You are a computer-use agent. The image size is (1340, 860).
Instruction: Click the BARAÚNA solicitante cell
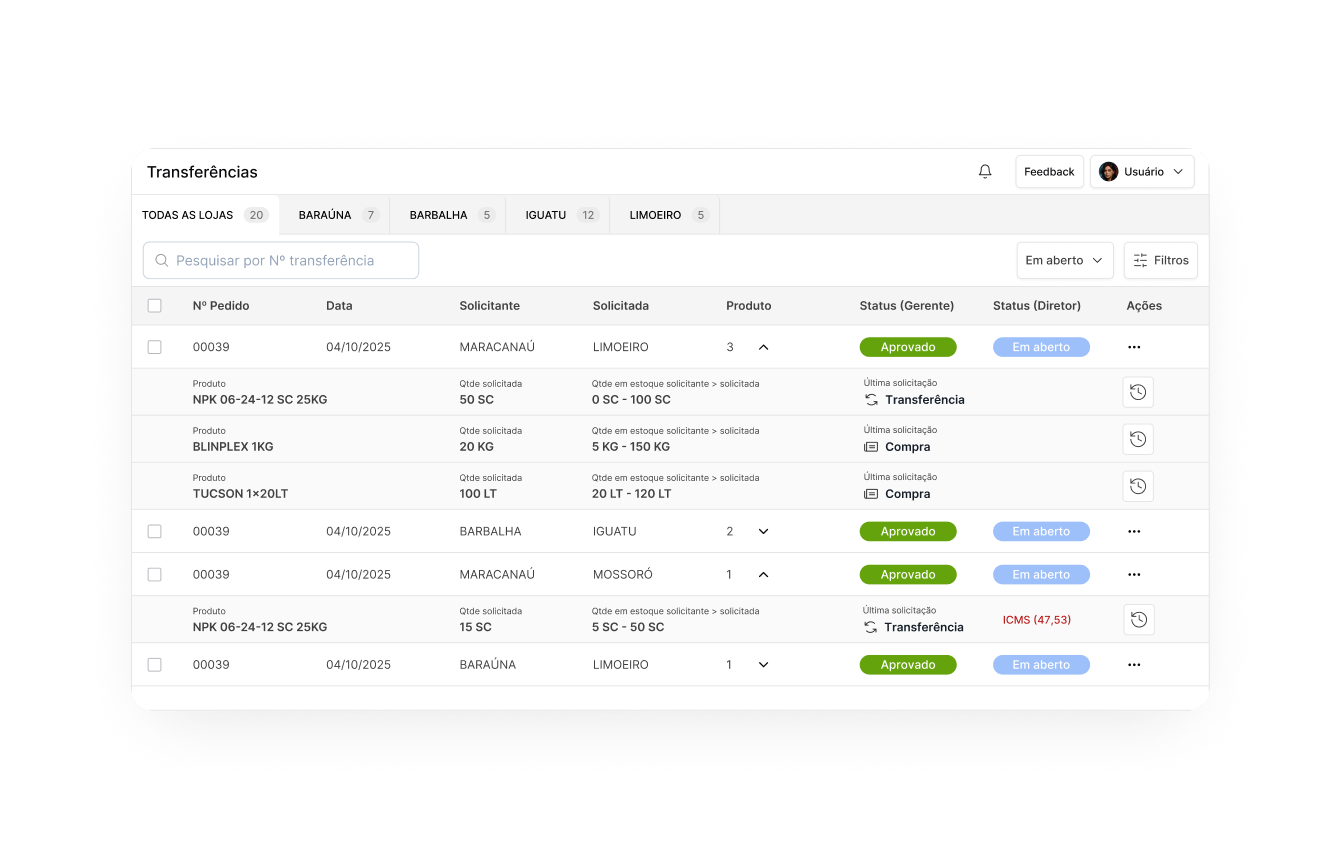coord(488,665)
